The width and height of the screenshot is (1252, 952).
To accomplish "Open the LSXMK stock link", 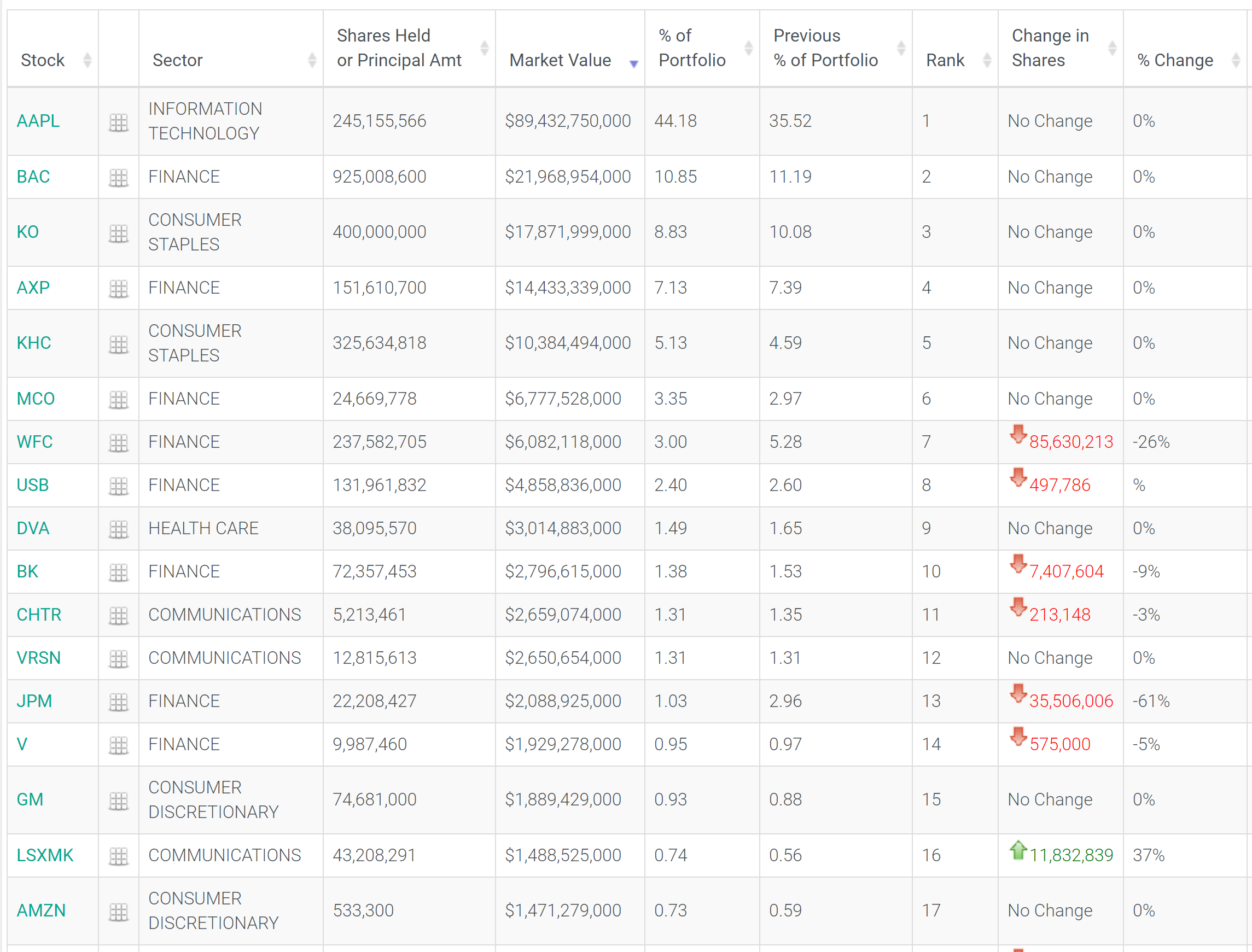I will point(45,856).
